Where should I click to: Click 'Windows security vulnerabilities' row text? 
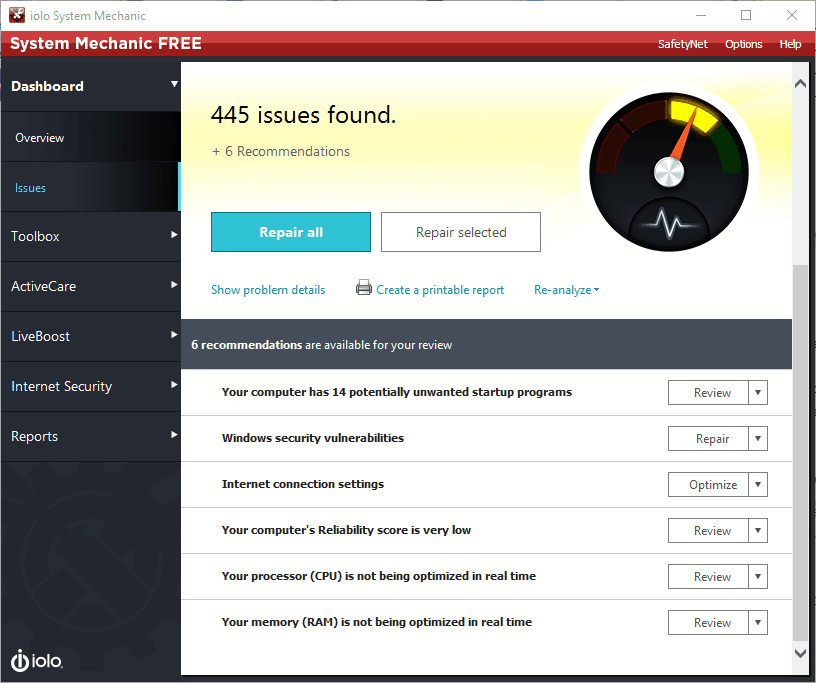[313, 438]
